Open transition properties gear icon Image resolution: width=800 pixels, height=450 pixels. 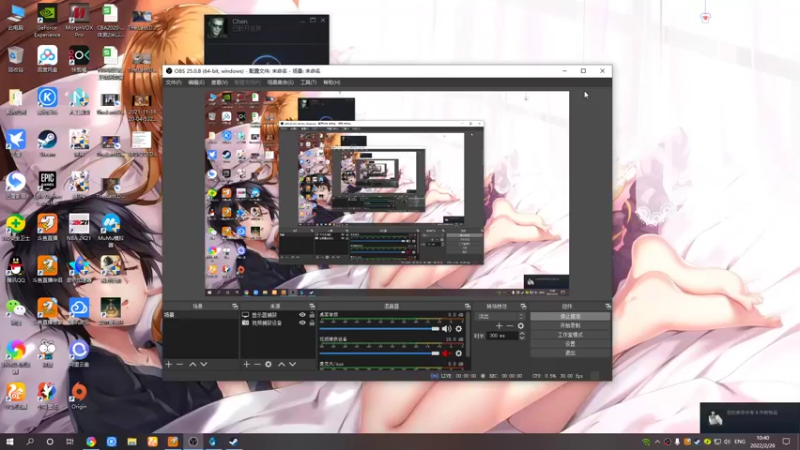[520, 326]
